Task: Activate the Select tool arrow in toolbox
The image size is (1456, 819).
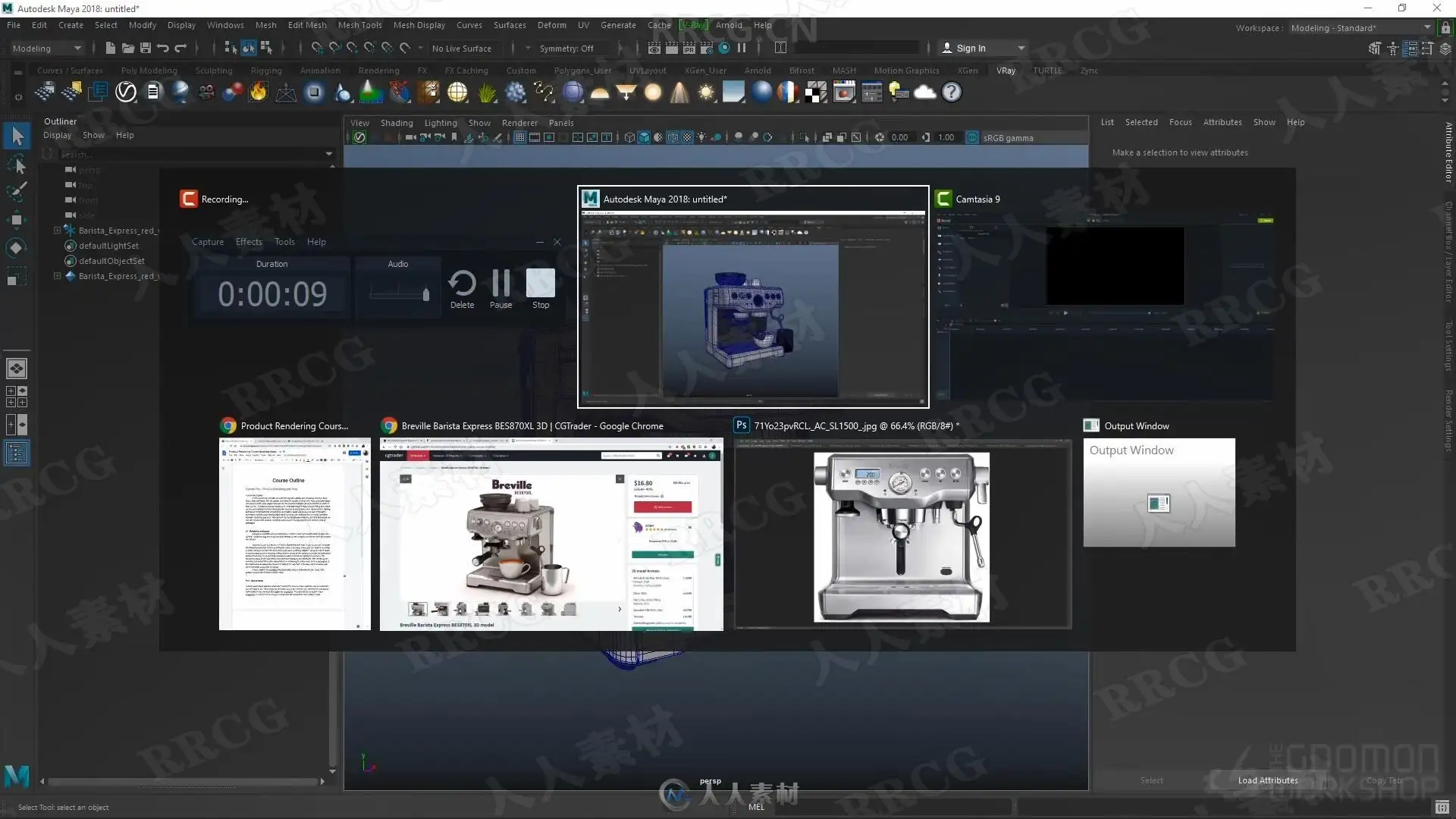Action: click(x=17, y=136)
